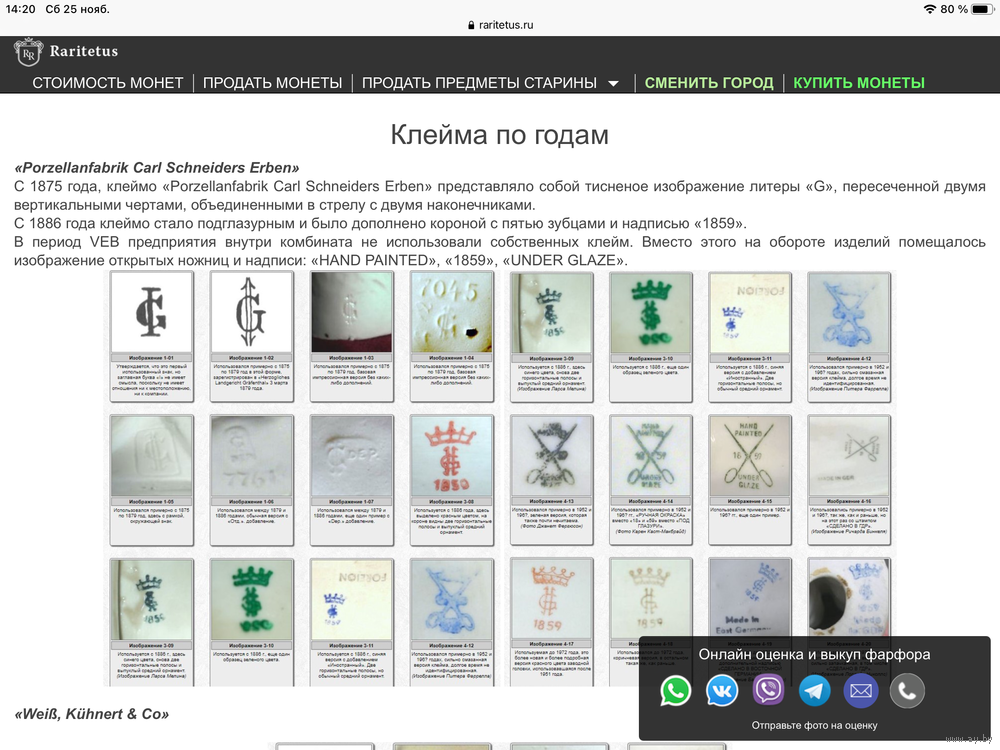Screen dimensions: 1000x750
Task: Tap the 80 % battery percentage
Action: (953, 9)
